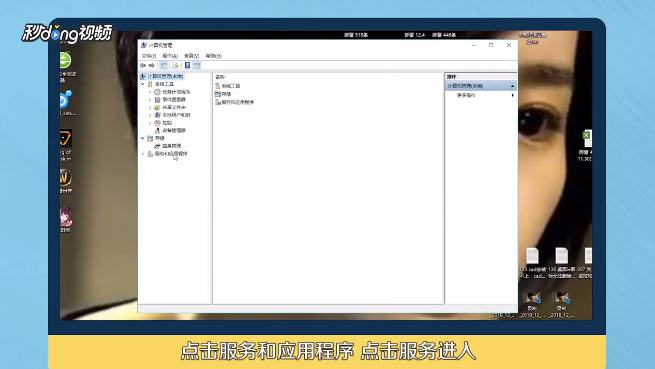The image size is (655, 369).
Task: Open the 查看 (View) menu
Action: 191,56
